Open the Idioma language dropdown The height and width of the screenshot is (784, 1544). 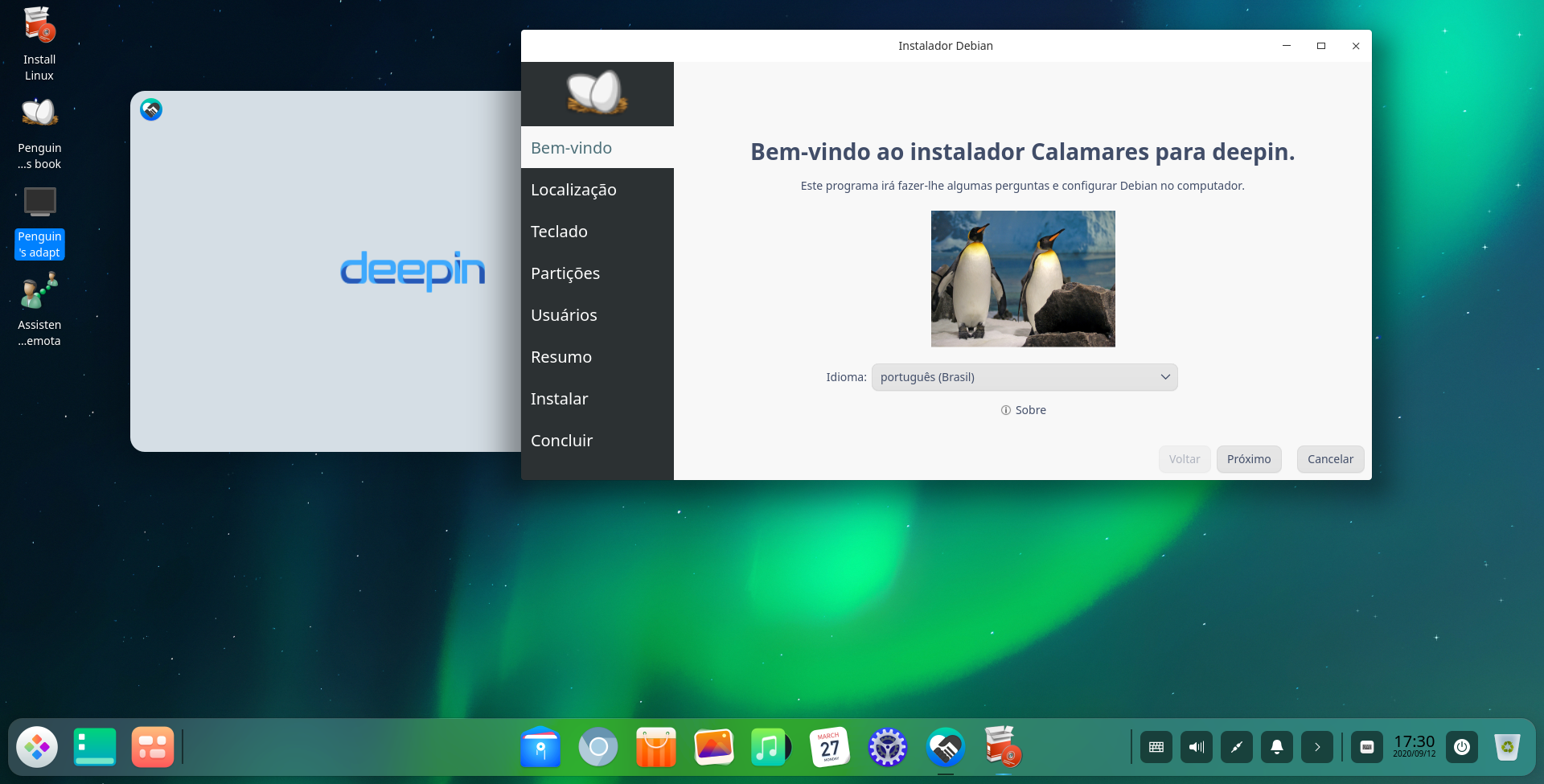click(x=1025, y=377)
